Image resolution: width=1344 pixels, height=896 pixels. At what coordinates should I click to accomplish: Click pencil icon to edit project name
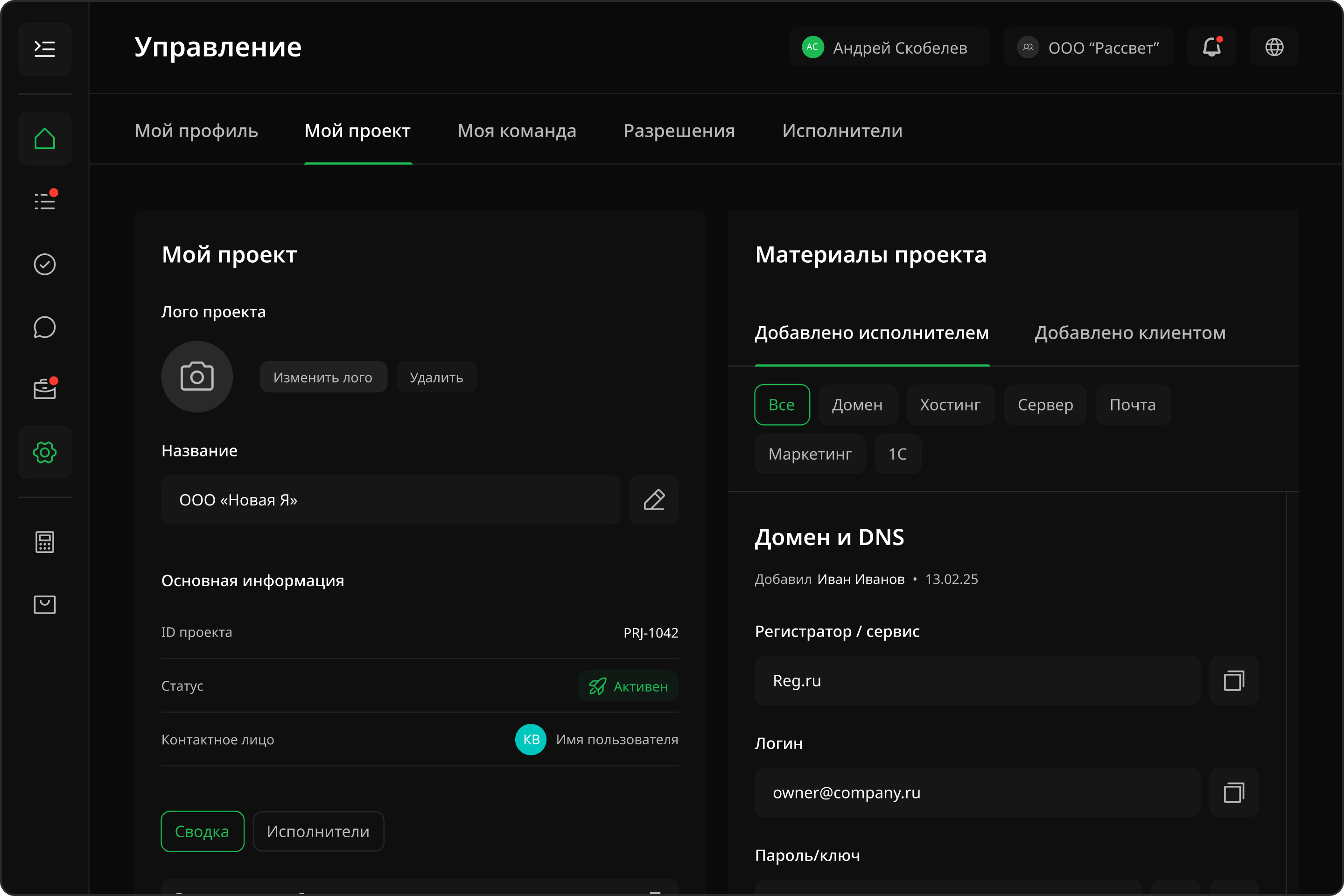point(654,500)
